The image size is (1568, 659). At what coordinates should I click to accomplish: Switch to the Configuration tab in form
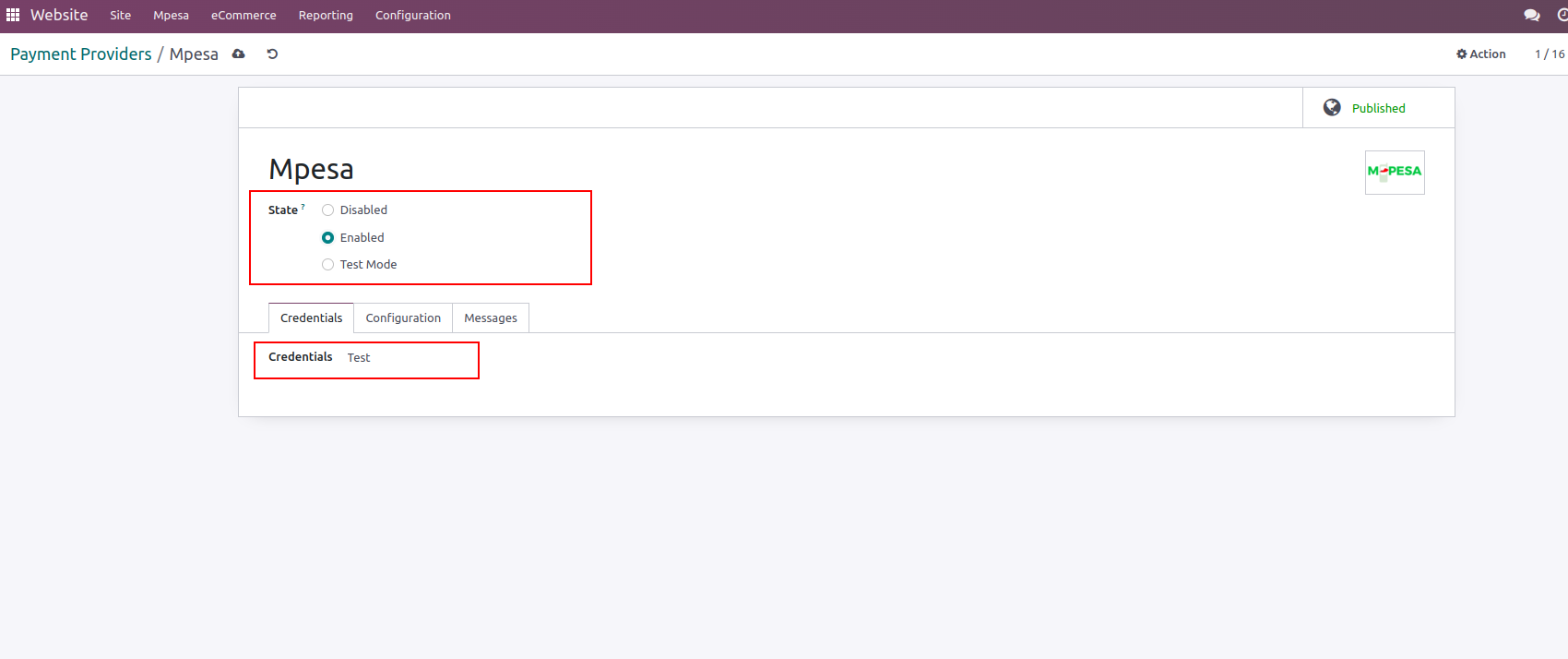(403, 318)
